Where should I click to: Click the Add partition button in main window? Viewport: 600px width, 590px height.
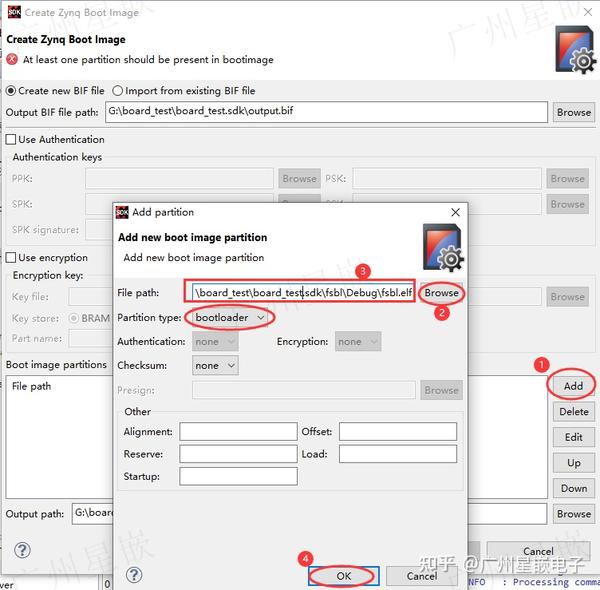click(573, 386)
